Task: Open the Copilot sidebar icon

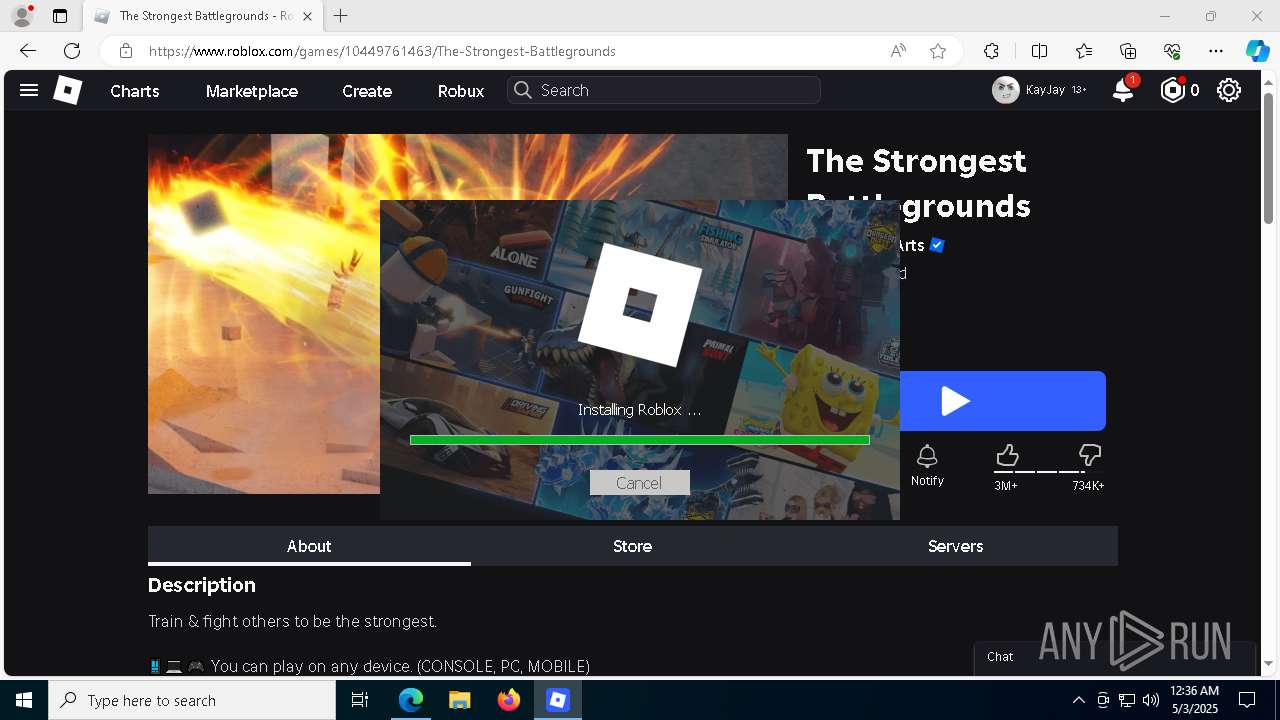Action: (1257, 51)
